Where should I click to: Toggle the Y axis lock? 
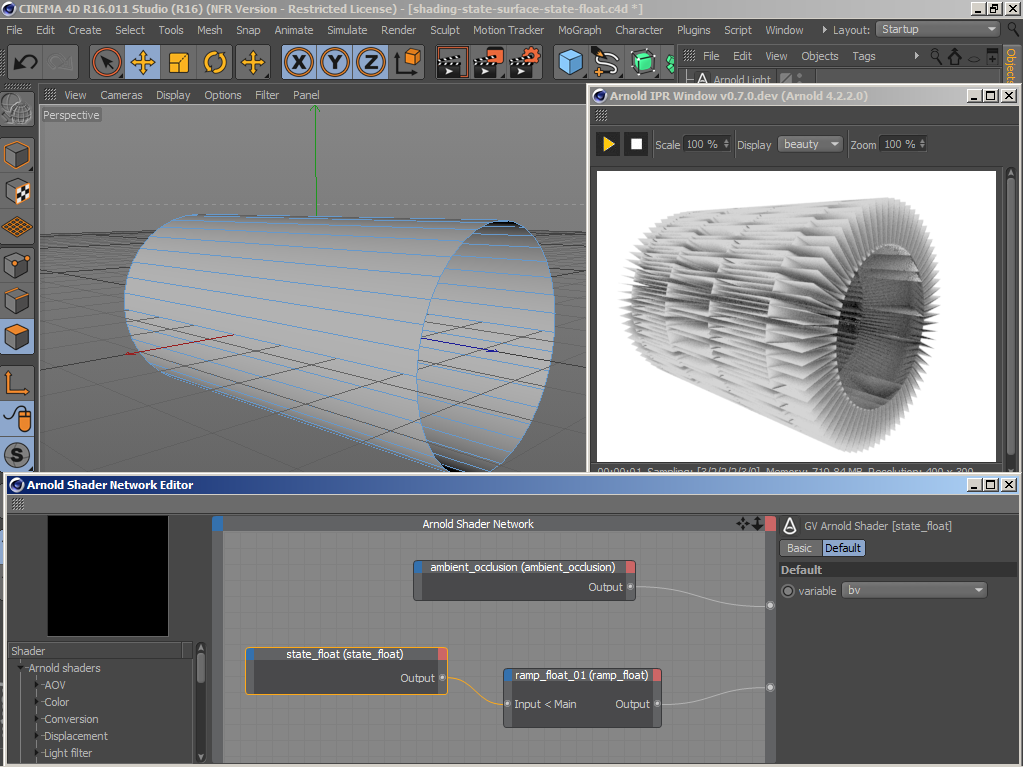point(335,63)
